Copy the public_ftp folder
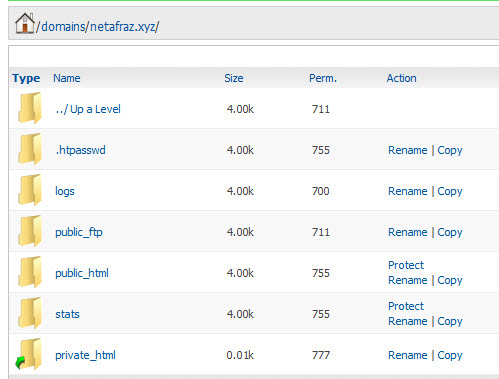Viewport: 499px width, 379px height. [x=450, y=233]
